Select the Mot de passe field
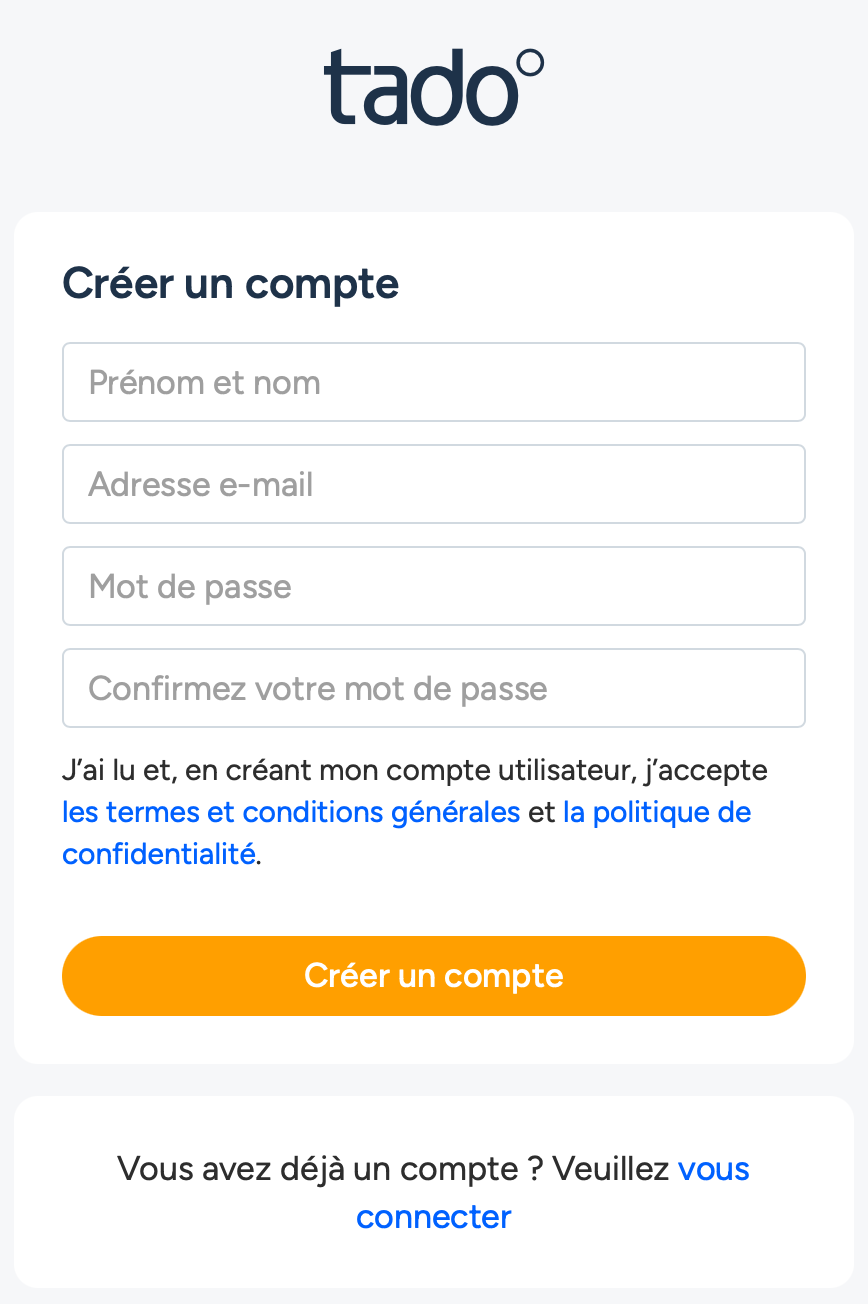Viewport: 868px width, 1304px height. coord(434,586)
